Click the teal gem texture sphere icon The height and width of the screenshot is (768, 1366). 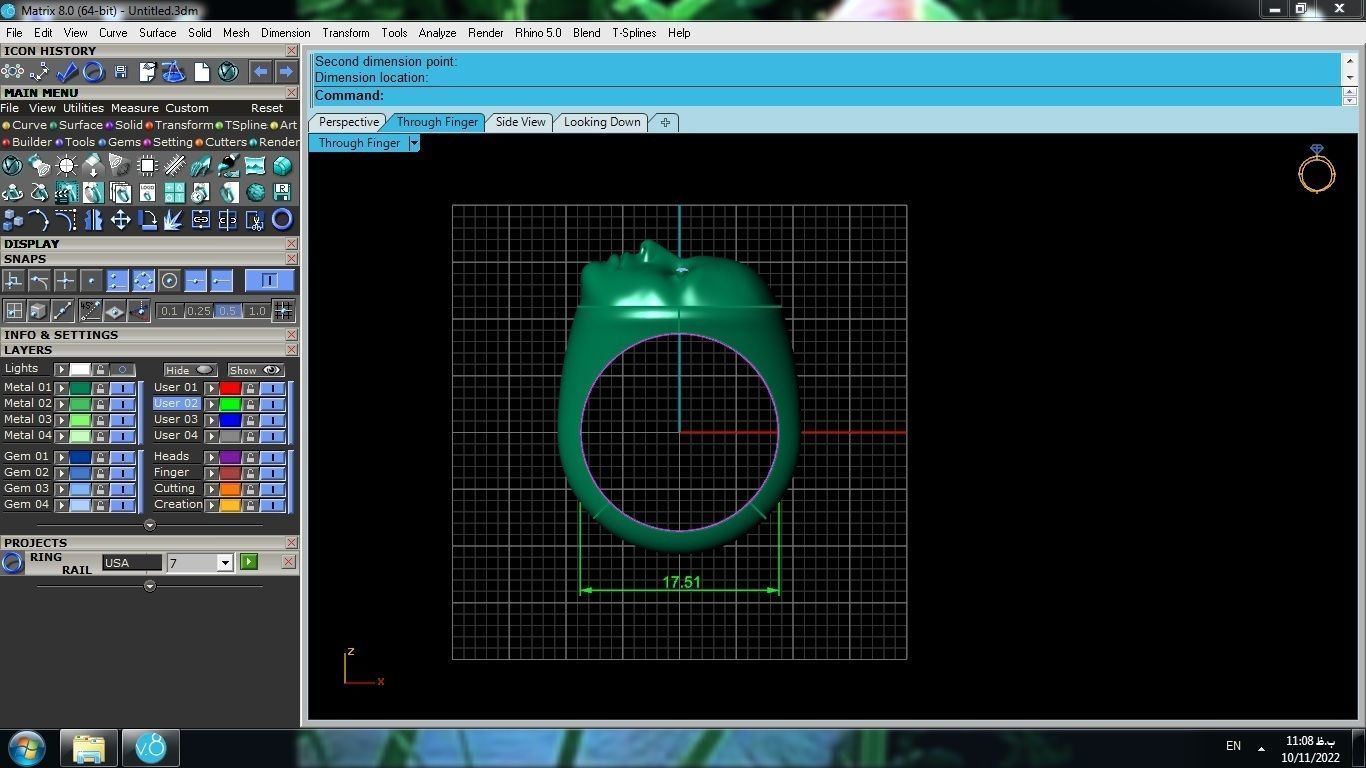coord(255,192)
